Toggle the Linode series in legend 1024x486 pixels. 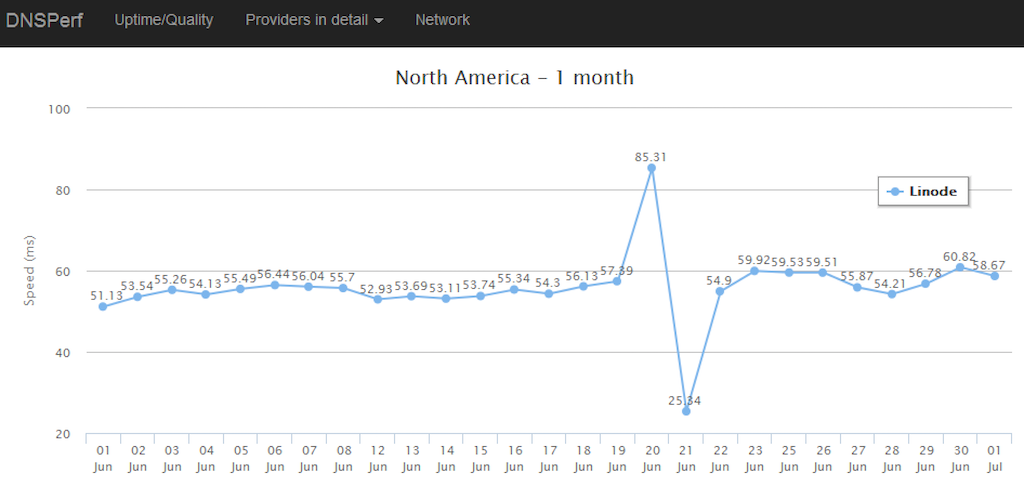923,191
